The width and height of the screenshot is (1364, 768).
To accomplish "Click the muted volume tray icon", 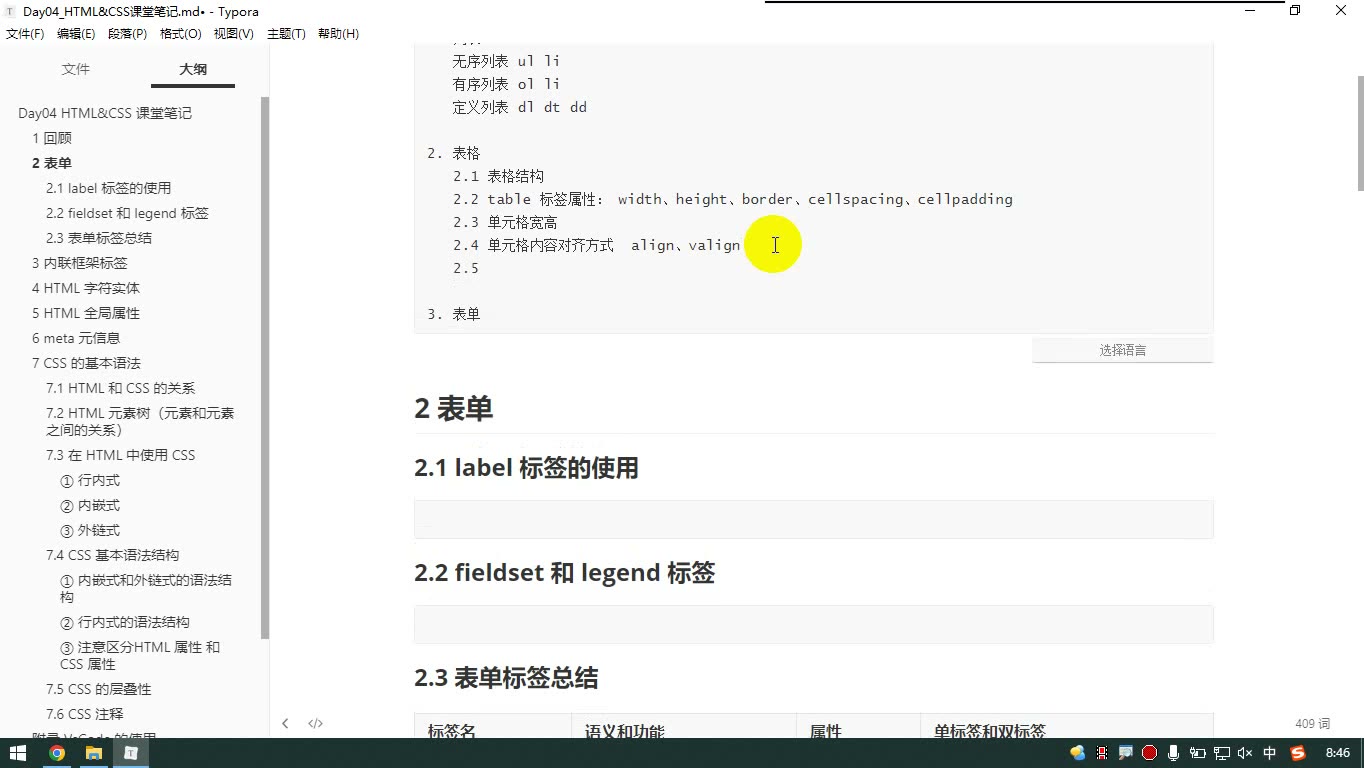I will 1245,753.
